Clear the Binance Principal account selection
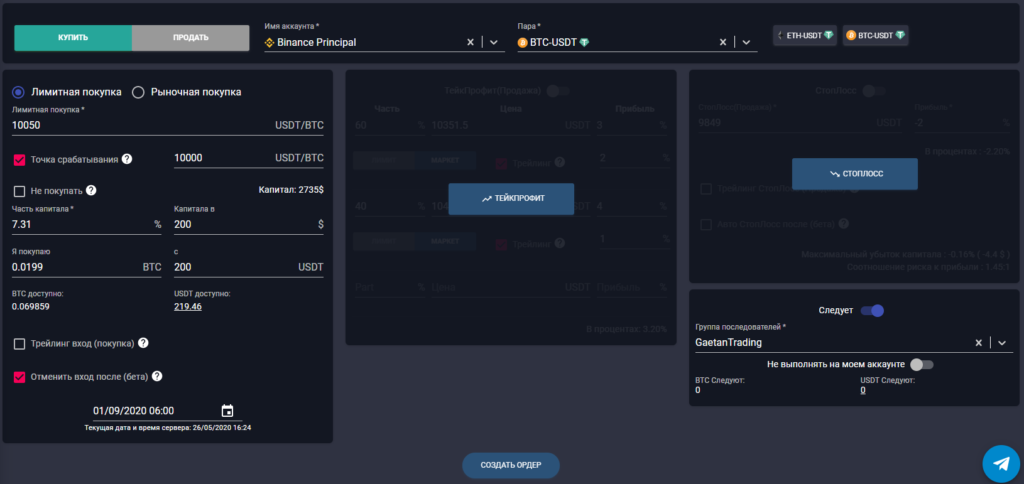The image size is (1024, 484). 471,42
